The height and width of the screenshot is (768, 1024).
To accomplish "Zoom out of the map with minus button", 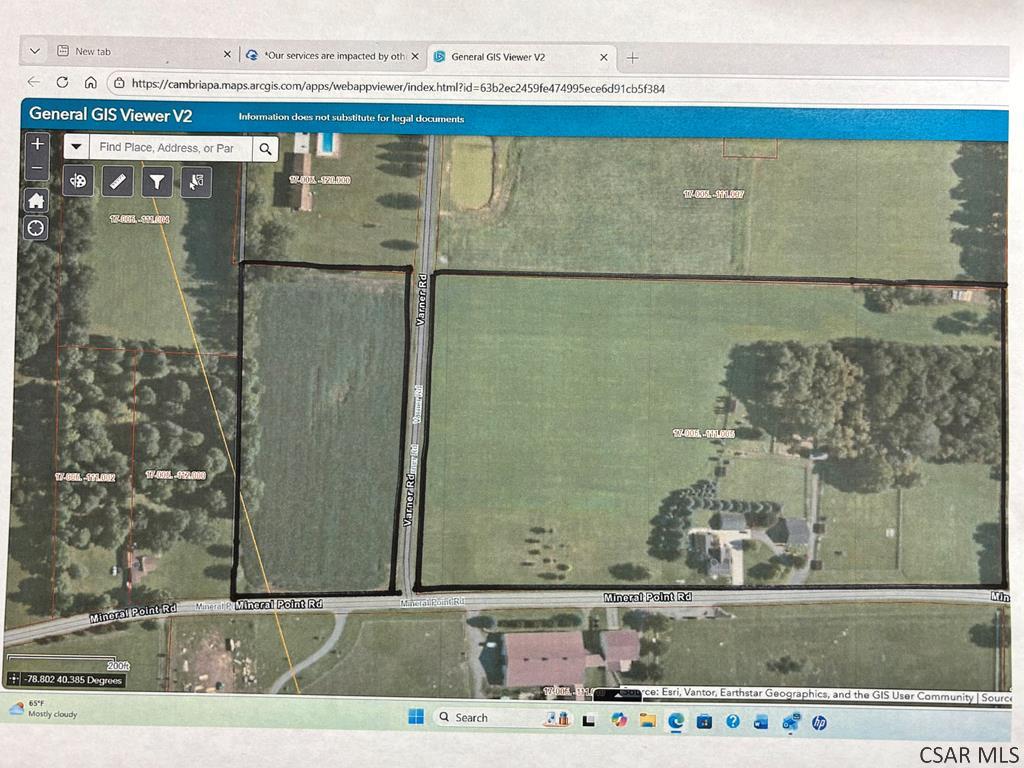I will [37, 168].
